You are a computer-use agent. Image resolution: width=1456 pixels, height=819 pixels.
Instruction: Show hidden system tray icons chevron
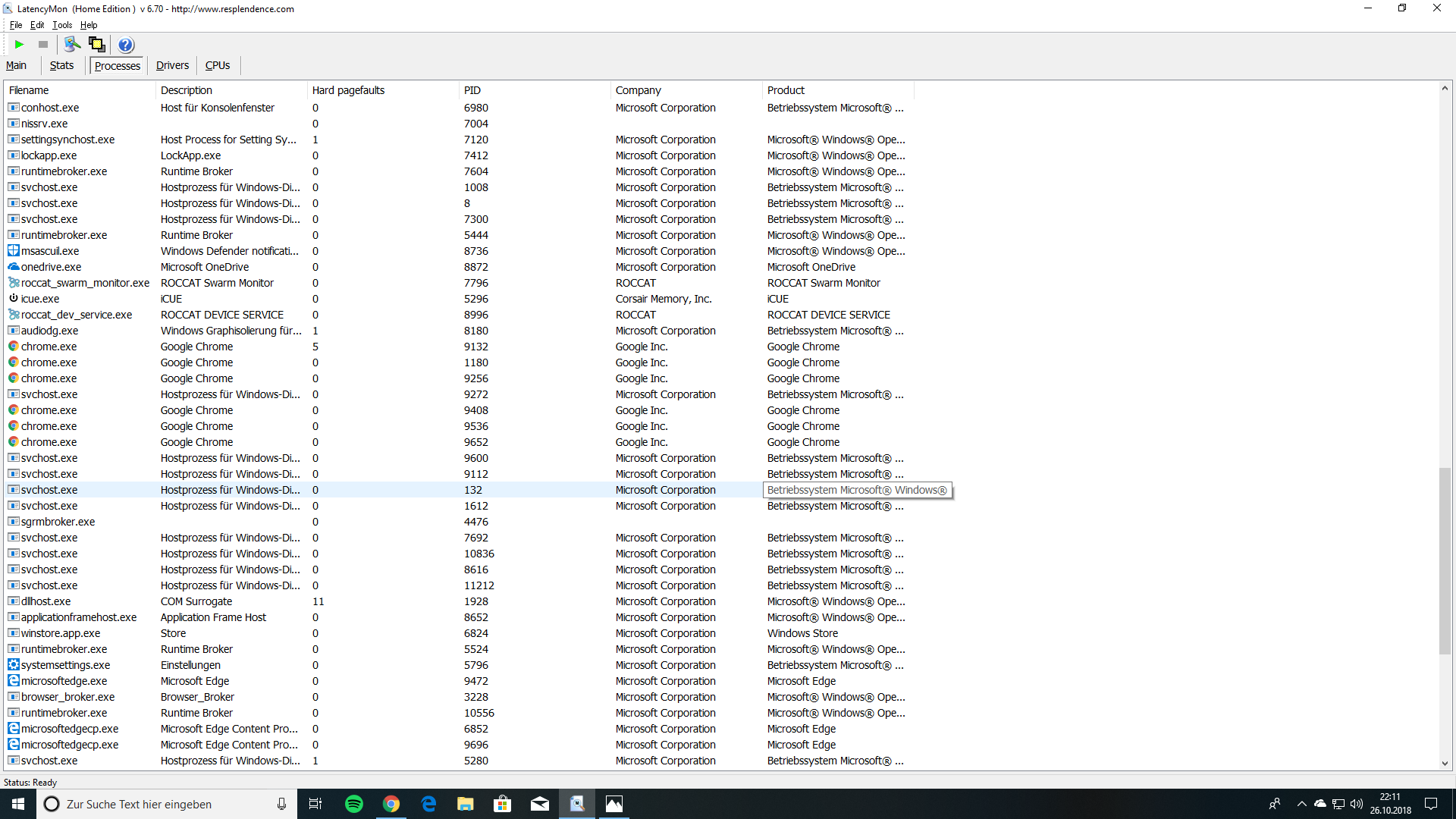pos(1302,804)
